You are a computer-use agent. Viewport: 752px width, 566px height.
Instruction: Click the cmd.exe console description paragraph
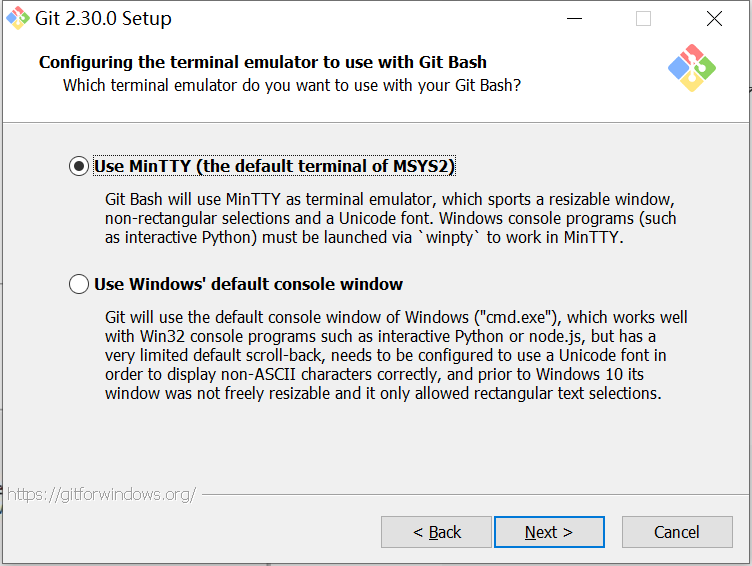pyautogui.click(x=396, y=355)
